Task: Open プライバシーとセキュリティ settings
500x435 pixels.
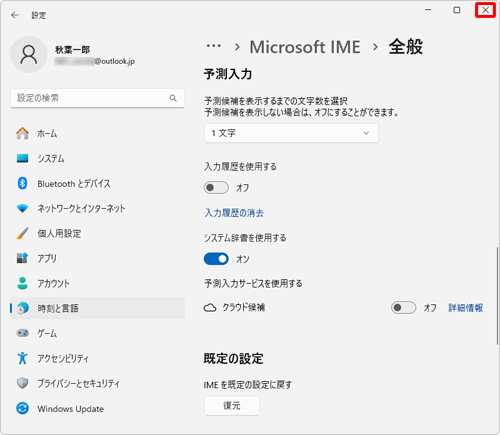Action: click(x=97, y=383)
